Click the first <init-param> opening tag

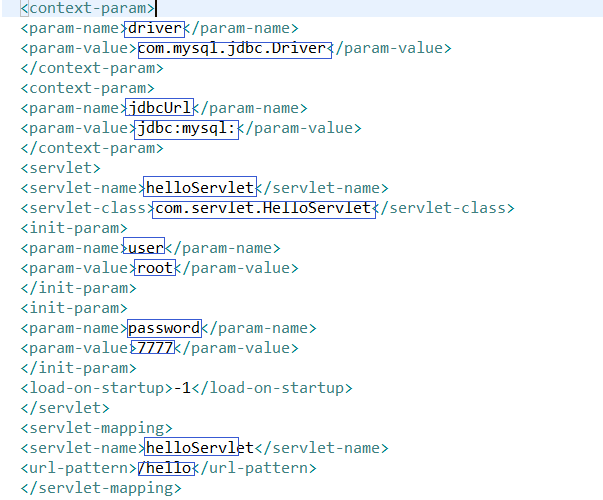[x=74, y=228]
